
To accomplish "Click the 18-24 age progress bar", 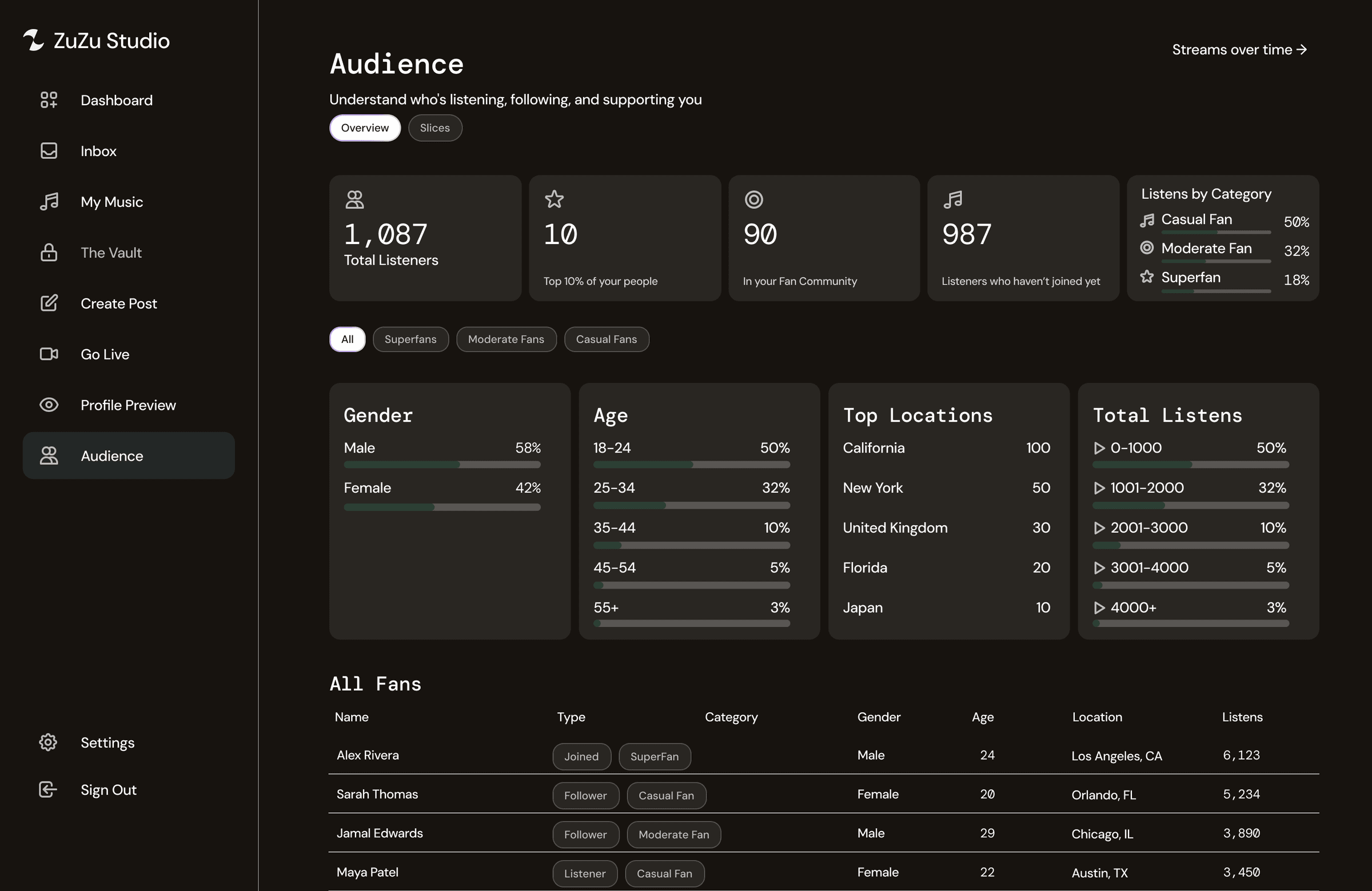I will (x=692, y=465).
